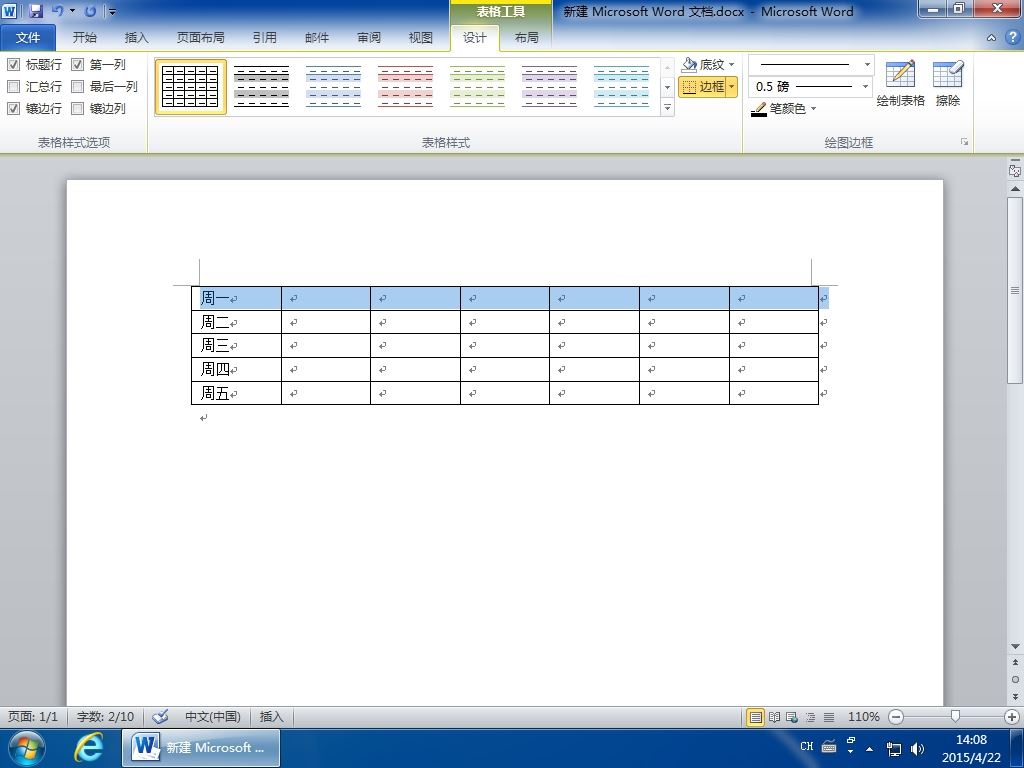Uncheck the 镶边行 banded rows checkbox
The image size is (1024, 768).
[x=13, y=108]
